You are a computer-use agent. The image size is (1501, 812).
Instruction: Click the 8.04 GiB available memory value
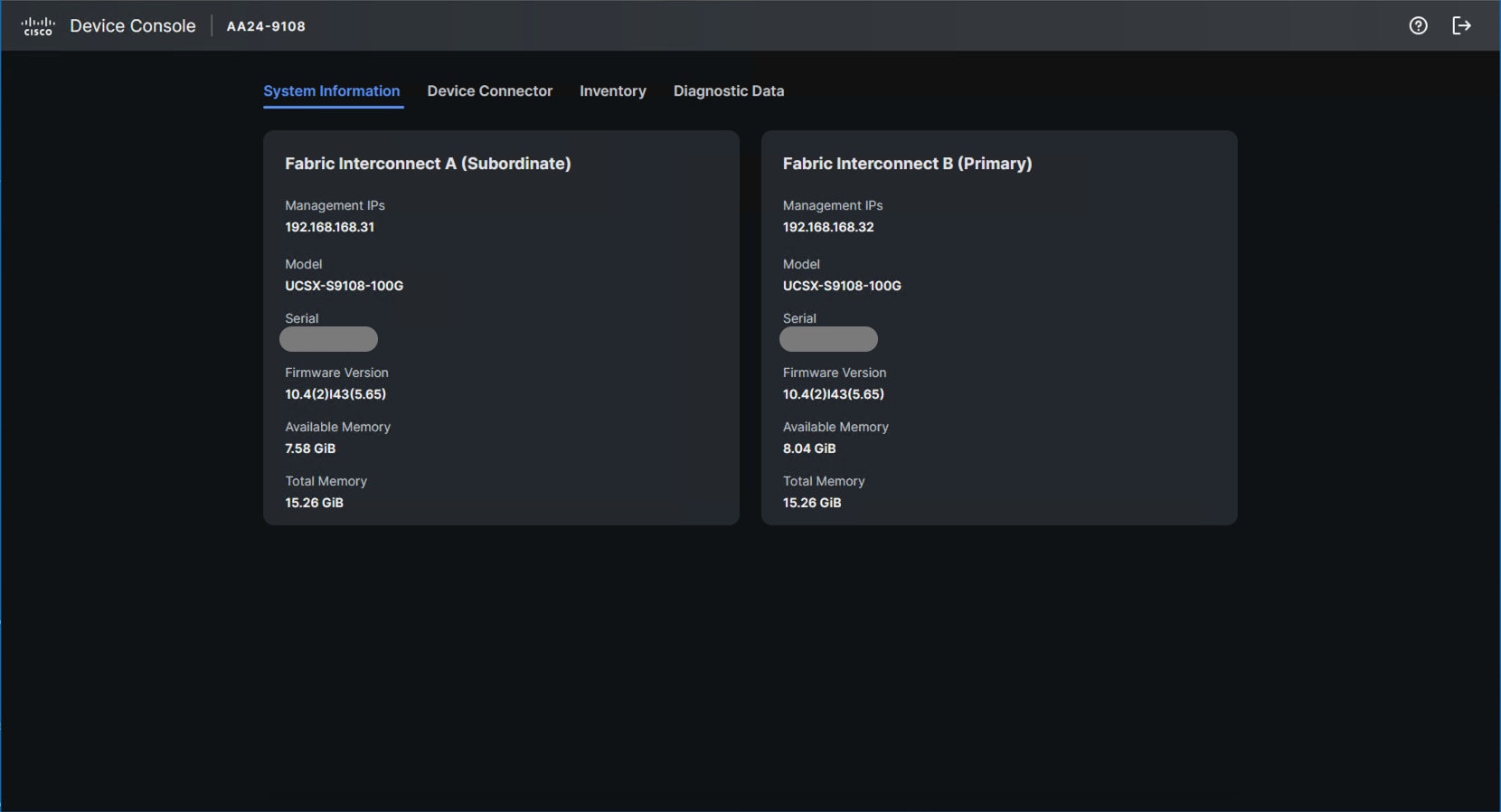tap(809, 448)
